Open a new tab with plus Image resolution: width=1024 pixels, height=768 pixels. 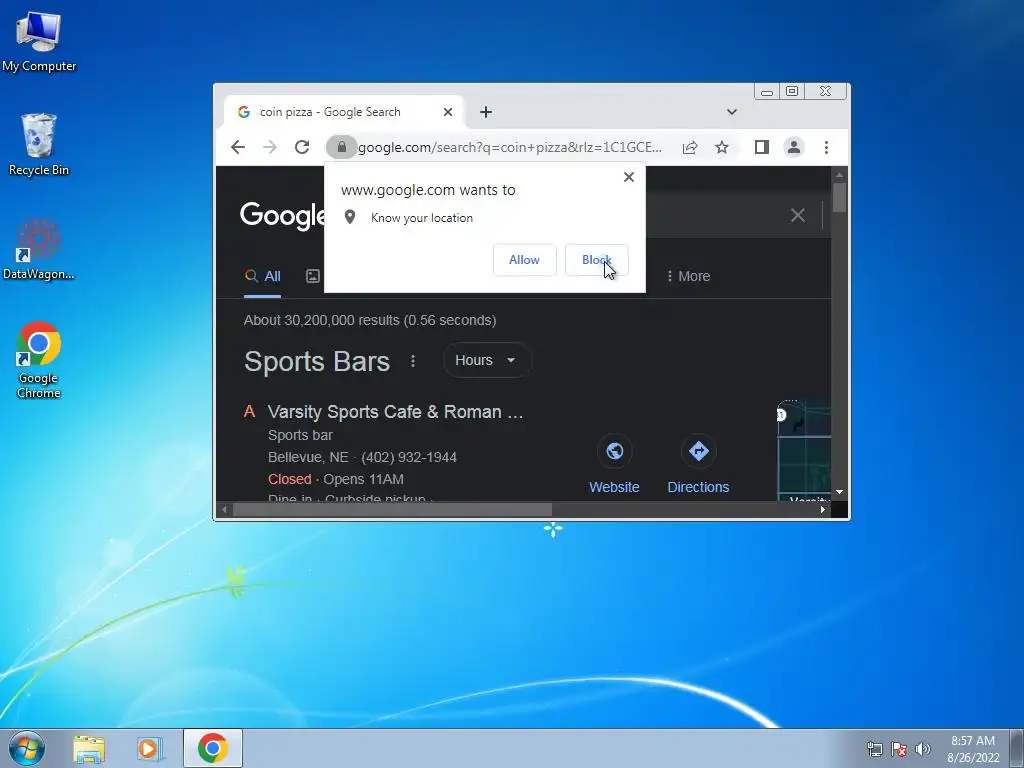486,112
